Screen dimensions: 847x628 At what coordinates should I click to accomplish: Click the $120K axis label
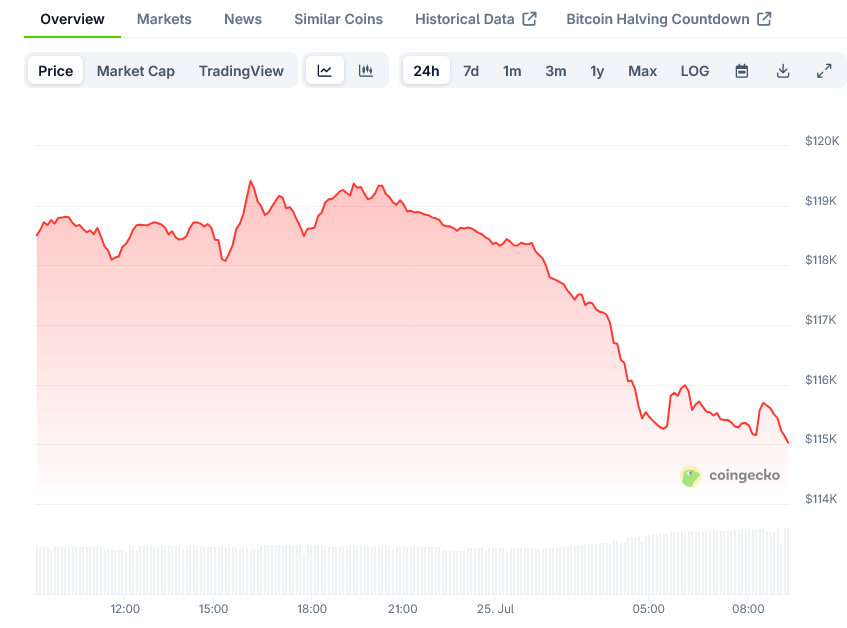pyautogui.click(x=822, y=141)
